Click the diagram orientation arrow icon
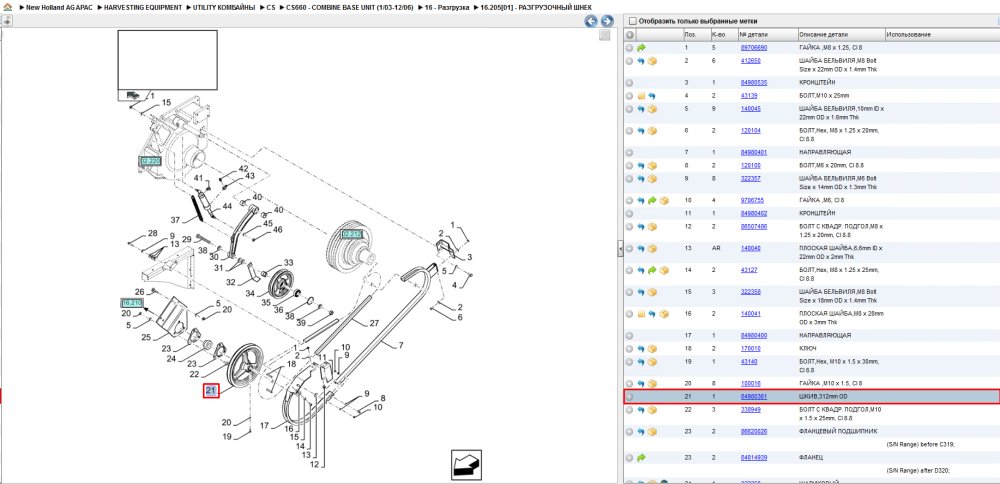Screen dimensions: 1000x484 point(465,464)
